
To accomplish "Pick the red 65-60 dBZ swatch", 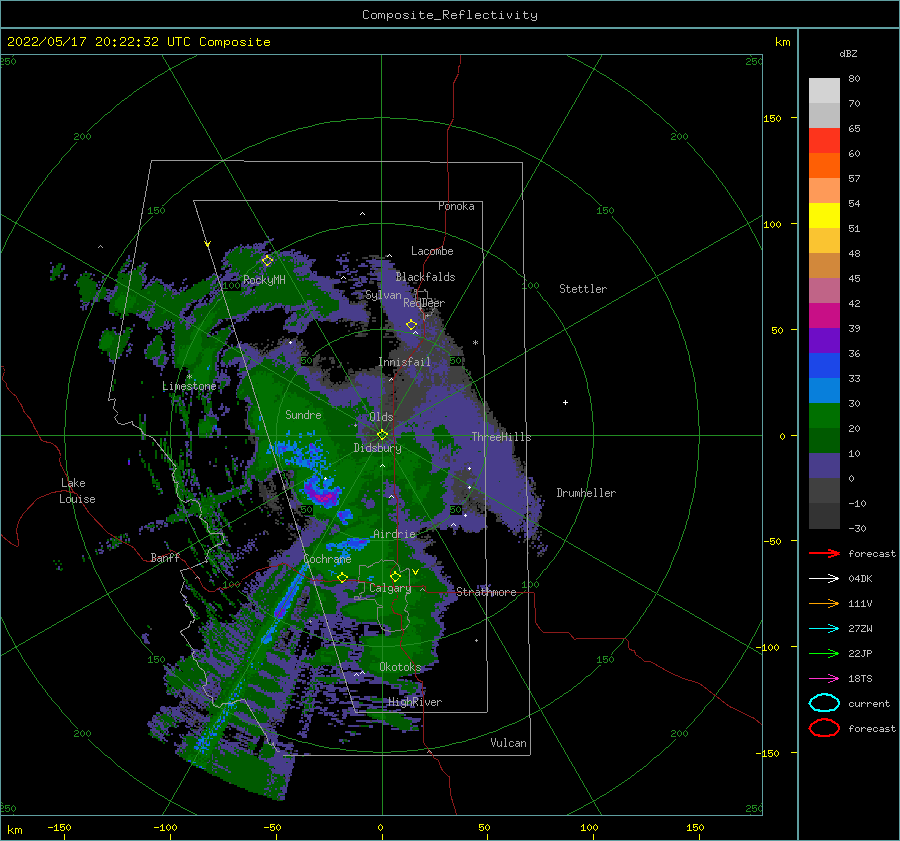I will [824, 141].
